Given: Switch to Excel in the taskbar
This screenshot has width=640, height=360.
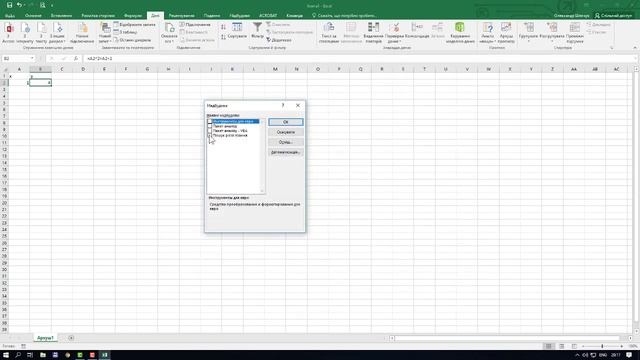Looking at the screenshot, I should click(x=104, y=355).
